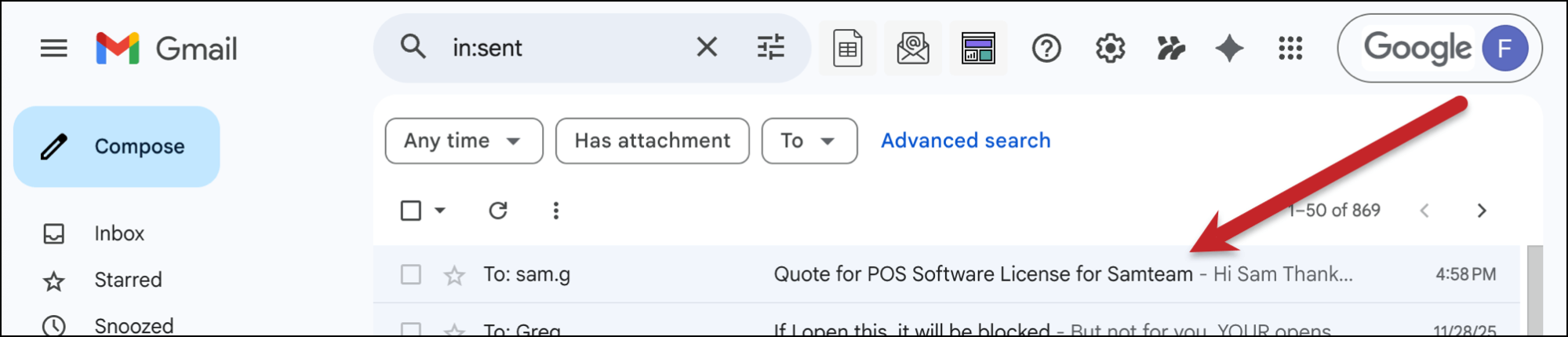
Task: Open the main menu hamburger icon
Action: pos(54,49)
